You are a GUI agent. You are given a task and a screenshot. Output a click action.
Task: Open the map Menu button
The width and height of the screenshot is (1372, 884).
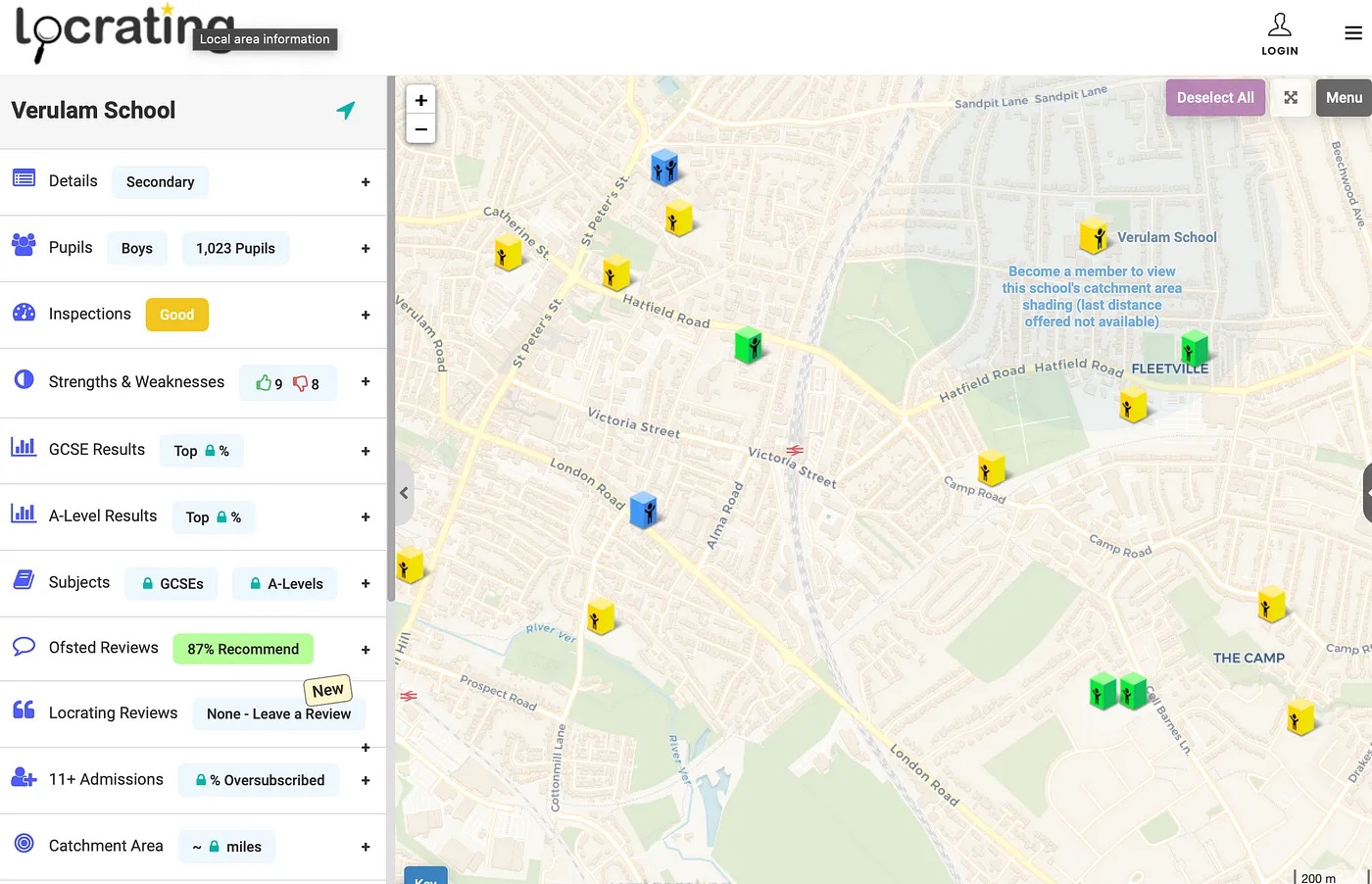[1343, 98]
